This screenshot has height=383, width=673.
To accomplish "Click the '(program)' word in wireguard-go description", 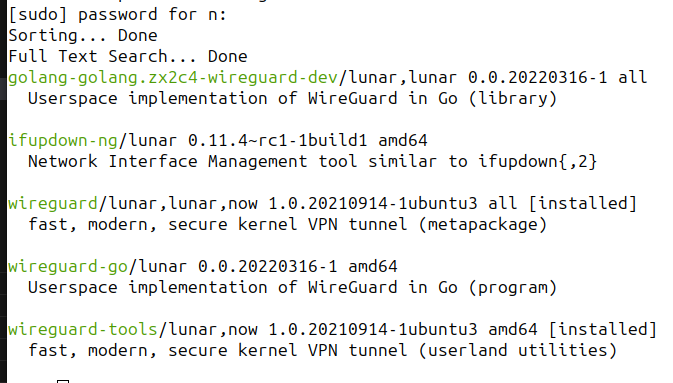I will [x=513, y=288].
